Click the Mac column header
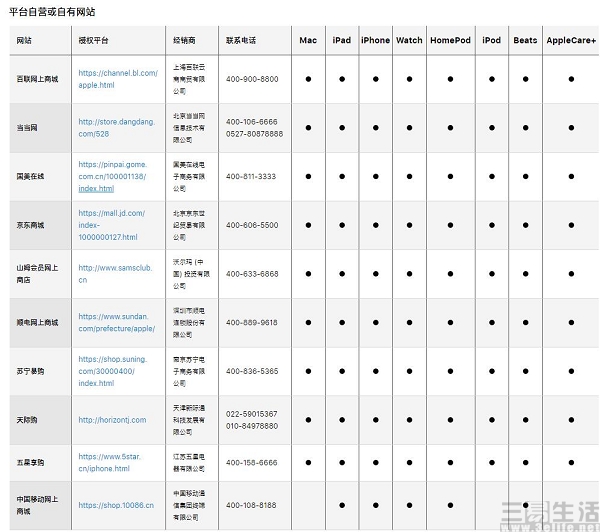600x532 pixels. click(308, 40)
